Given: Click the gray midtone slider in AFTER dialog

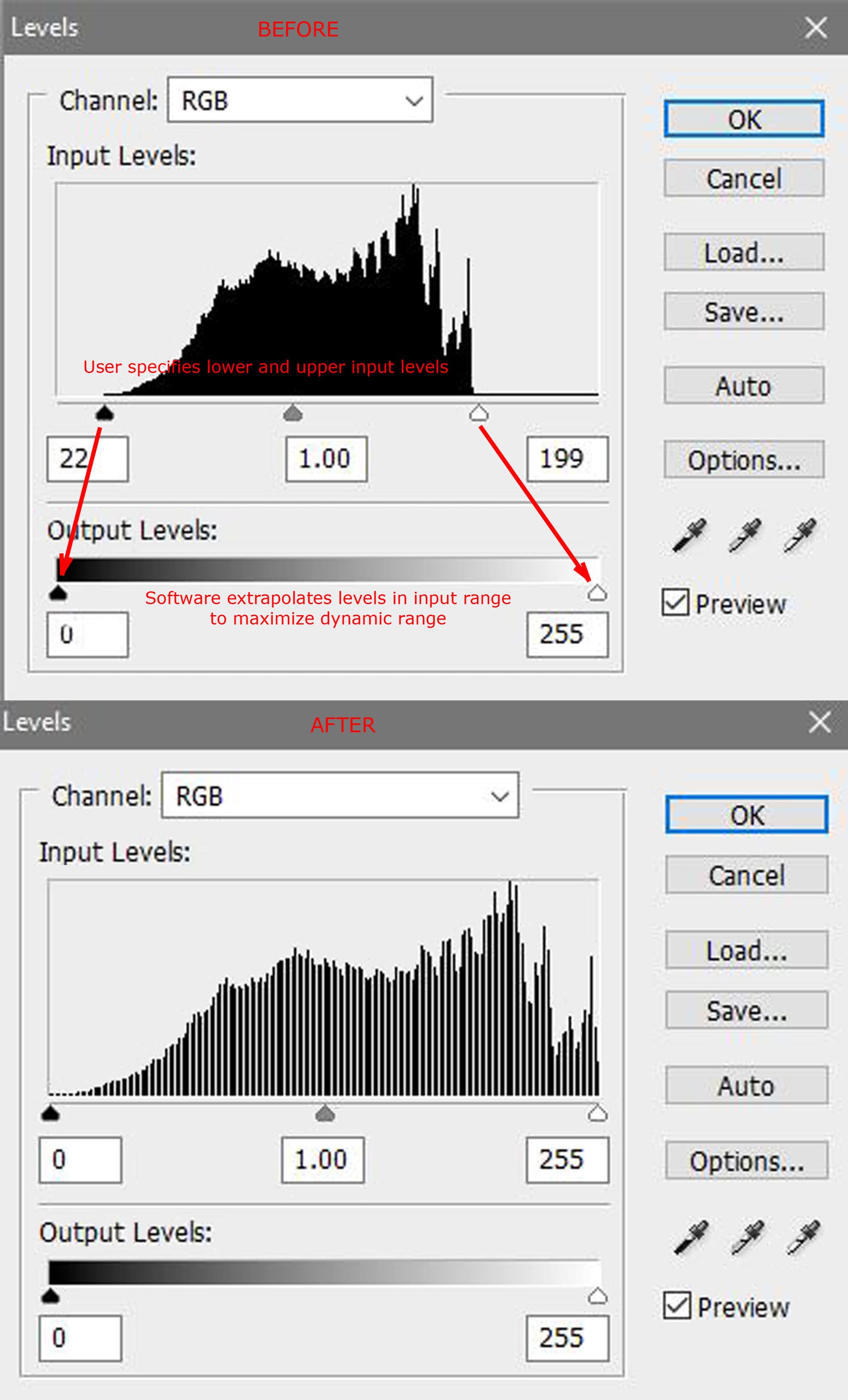Looking at the screenshot, I should [x=325, y=1114].
